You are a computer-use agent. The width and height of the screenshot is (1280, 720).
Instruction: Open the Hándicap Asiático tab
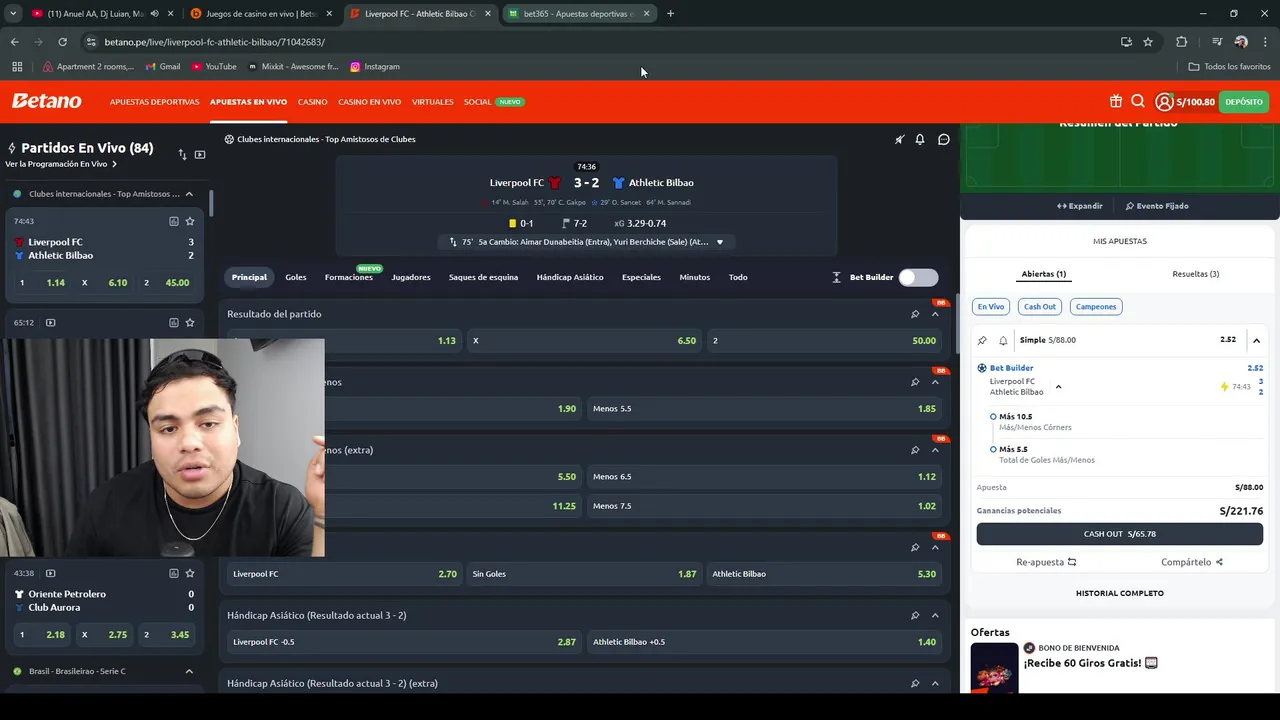click(570, 277)
